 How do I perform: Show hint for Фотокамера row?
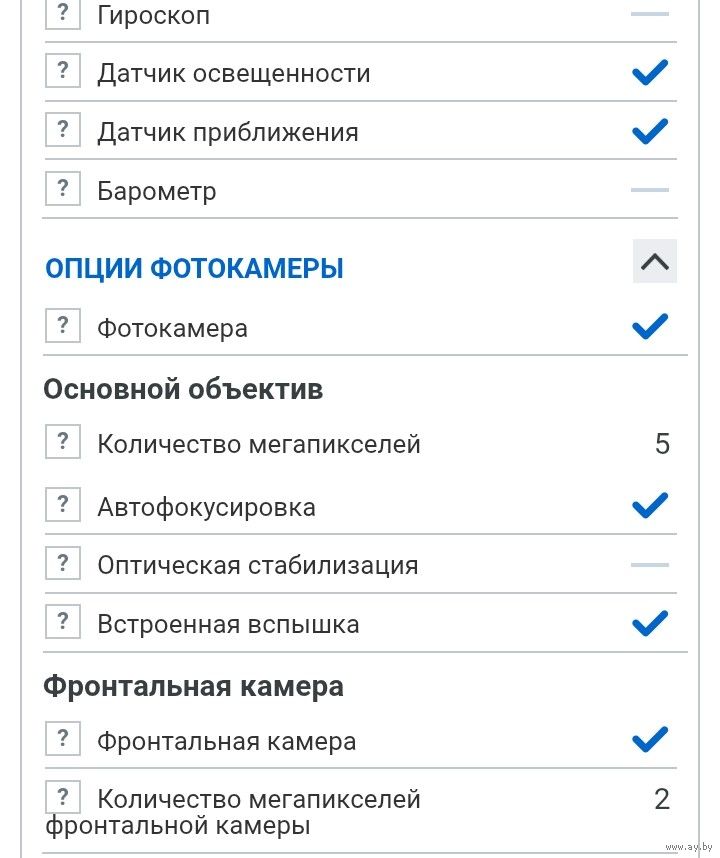click(63, 326)
